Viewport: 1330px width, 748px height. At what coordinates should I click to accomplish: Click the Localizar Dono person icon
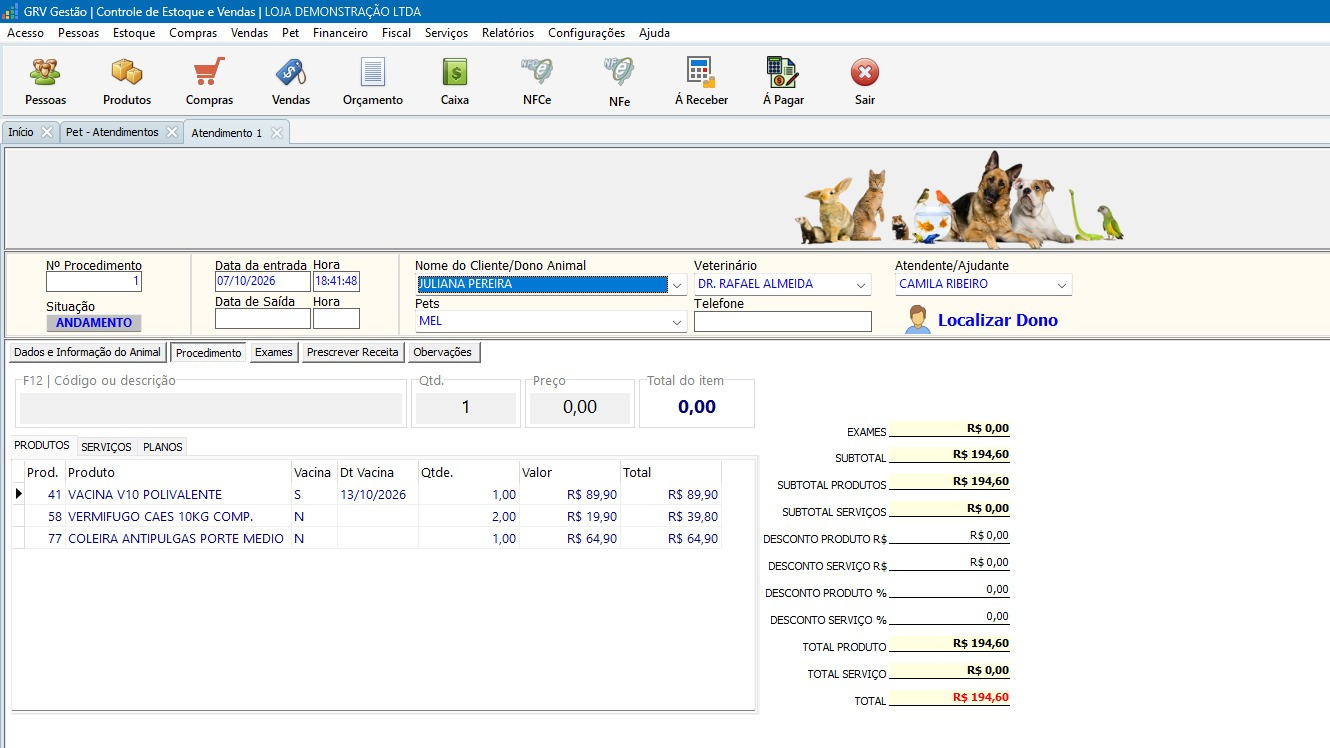[917, 320]
